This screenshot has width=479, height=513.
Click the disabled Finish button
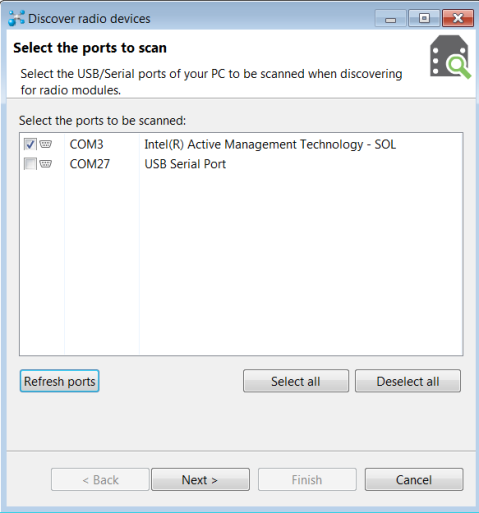(307, 480)
